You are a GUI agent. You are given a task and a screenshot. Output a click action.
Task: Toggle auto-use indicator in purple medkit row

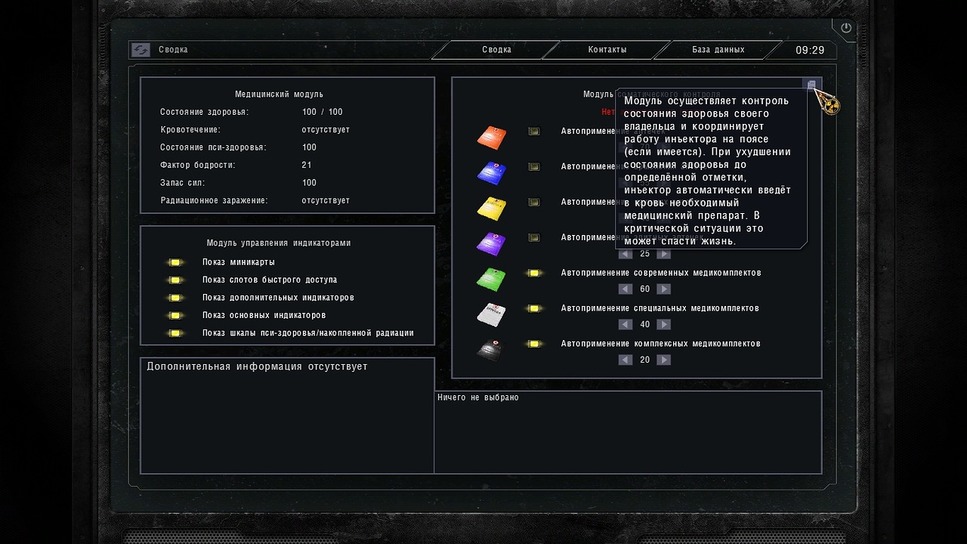click(x=533, y=237)
